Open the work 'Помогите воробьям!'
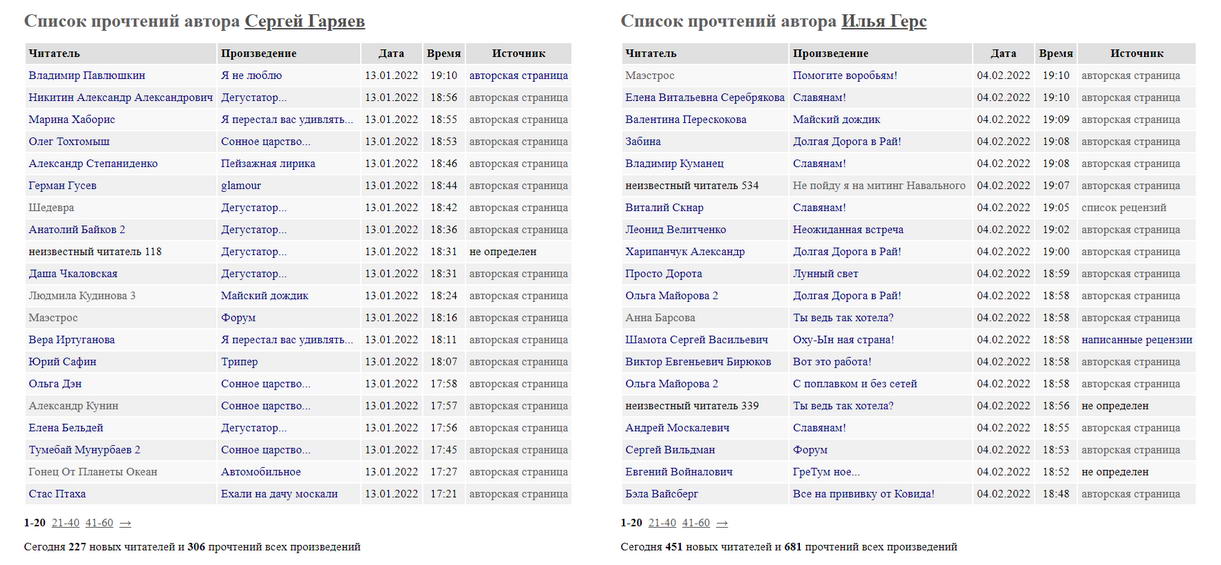 click(845, 75)
